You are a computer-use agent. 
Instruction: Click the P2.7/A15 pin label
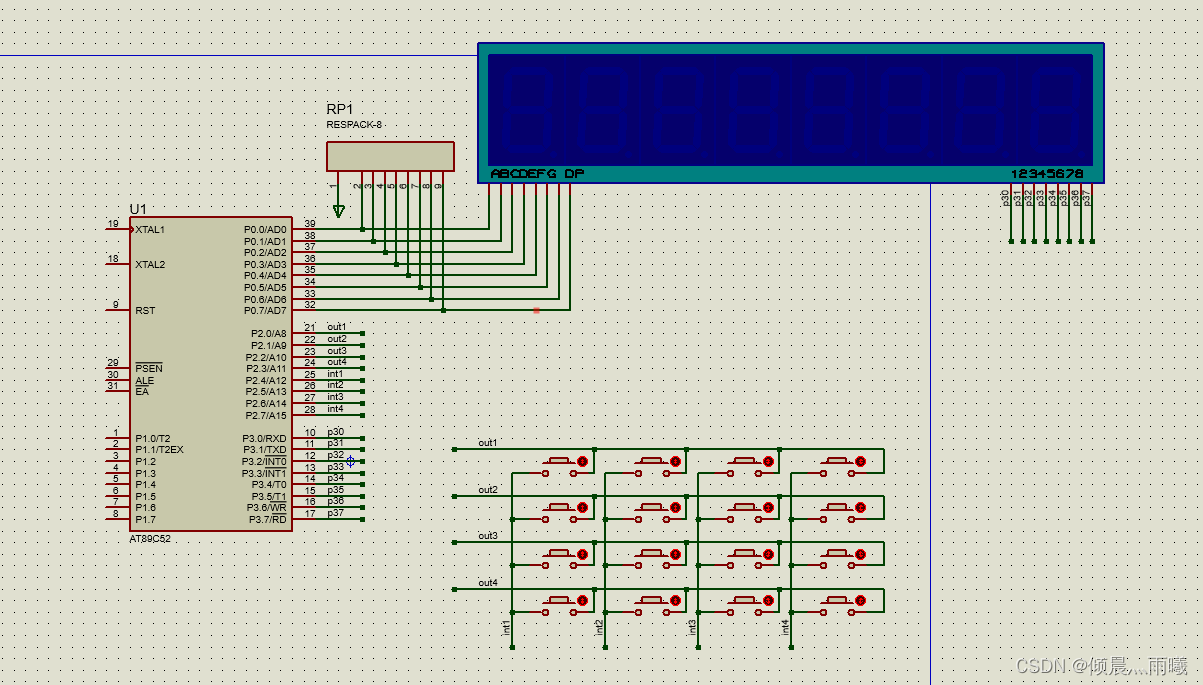pos(266,415)
